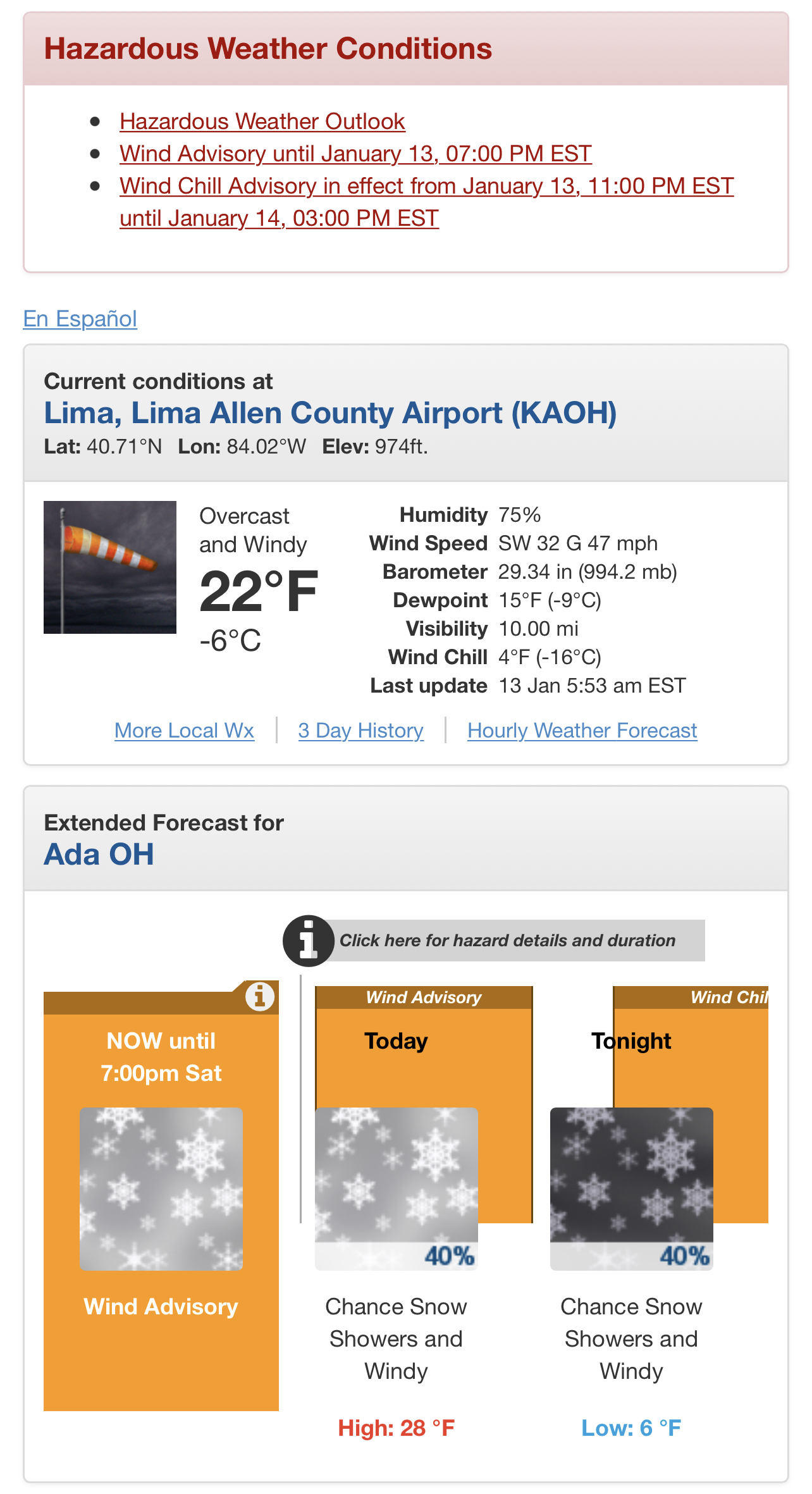Viewport: 812px width, 1494px height.
Task: Click the Tonight snow showers icon
Action: point(632,1189)
